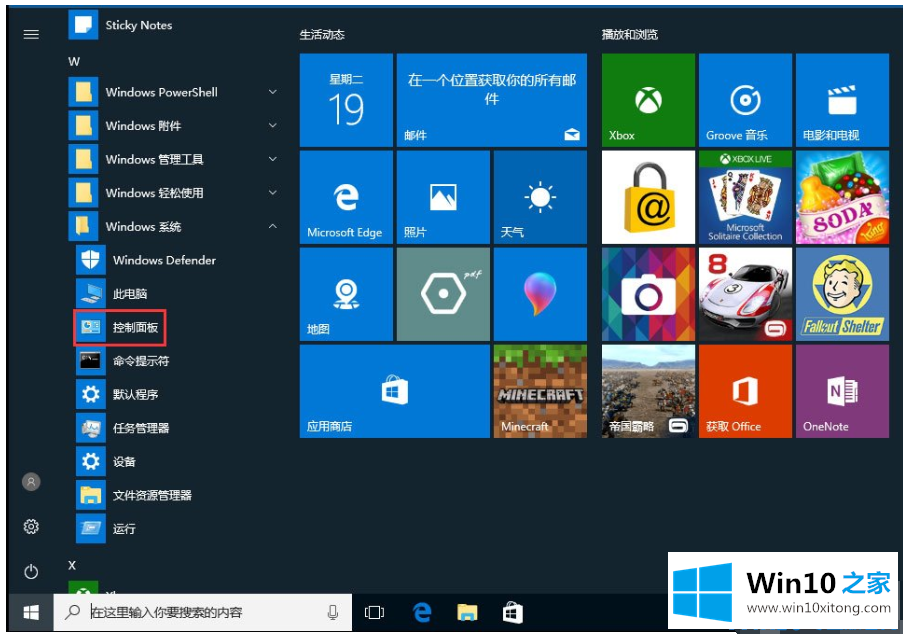Open 运行 (Run) entry
The width and height of the screenshot is (903, 634).
pos(106,529)
